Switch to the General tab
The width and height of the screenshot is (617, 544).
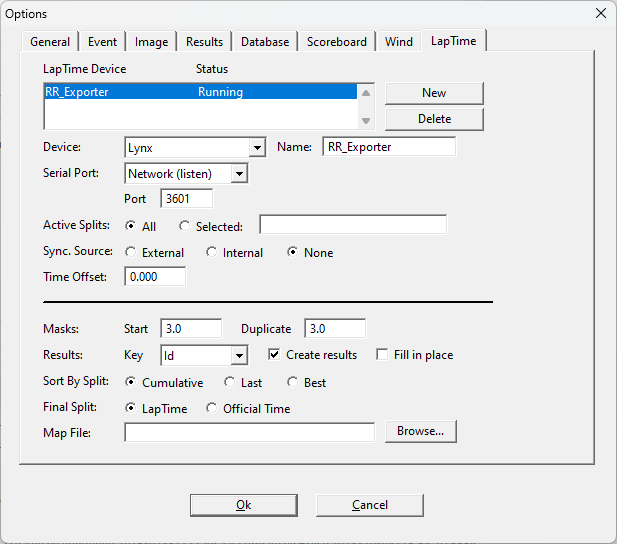pos(50,42)
